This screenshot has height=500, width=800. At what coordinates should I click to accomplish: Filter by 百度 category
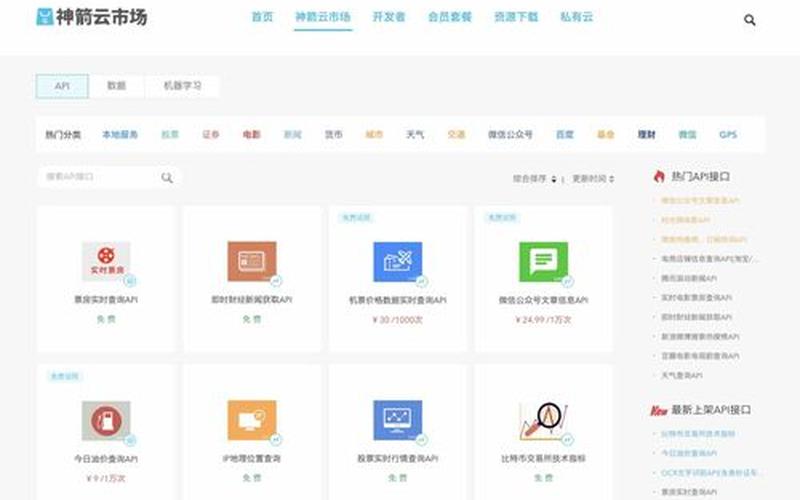tap(565, 135)
